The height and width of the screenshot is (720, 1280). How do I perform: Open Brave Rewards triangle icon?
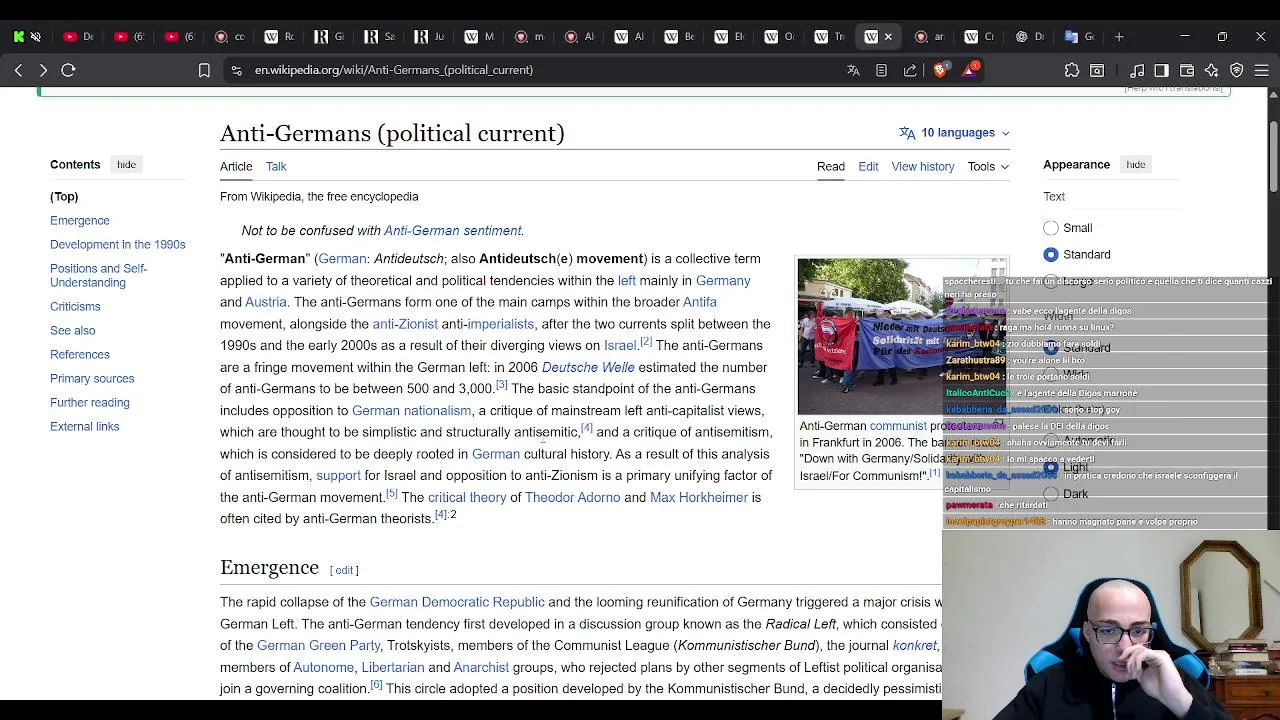coord(970,70)
